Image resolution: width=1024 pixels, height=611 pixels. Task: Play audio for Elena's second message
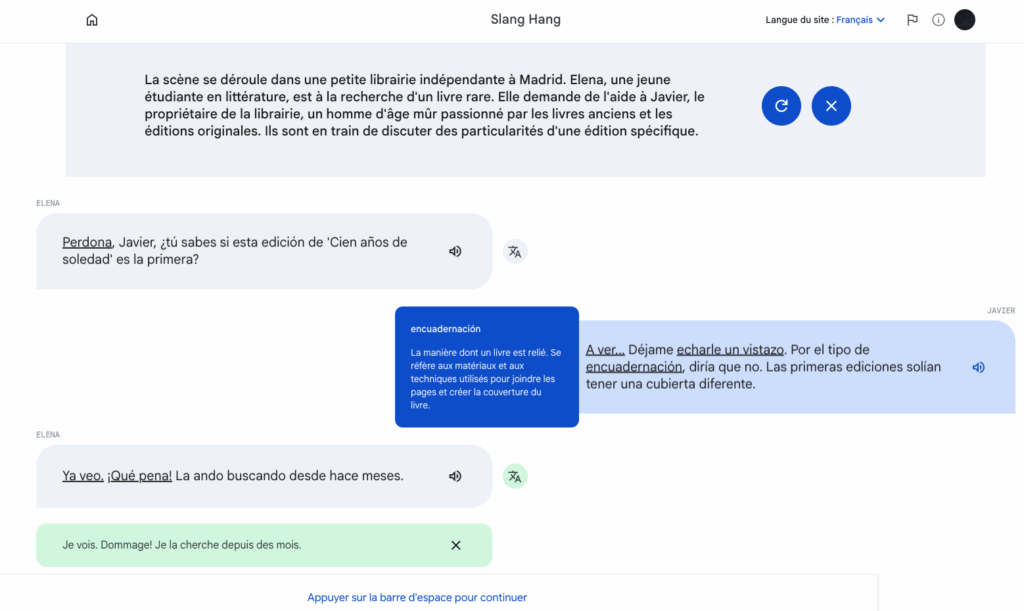[455, 476]
